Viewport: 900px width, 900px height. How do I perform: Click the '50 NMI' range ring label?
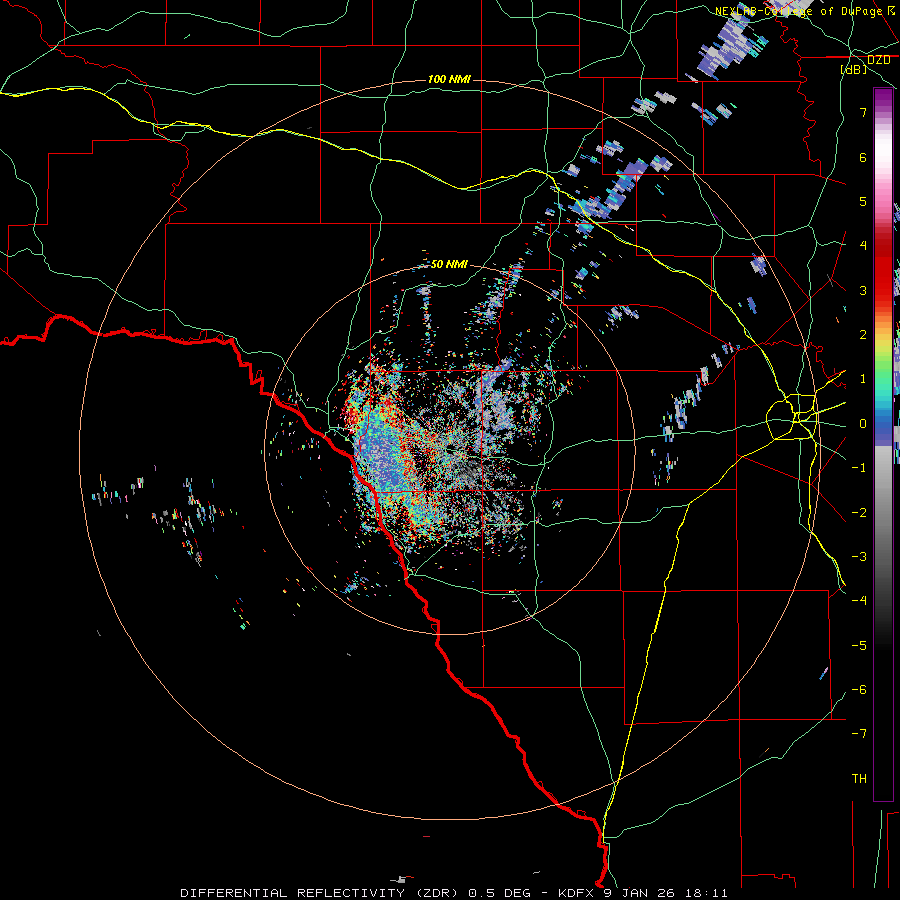point(449,264)
